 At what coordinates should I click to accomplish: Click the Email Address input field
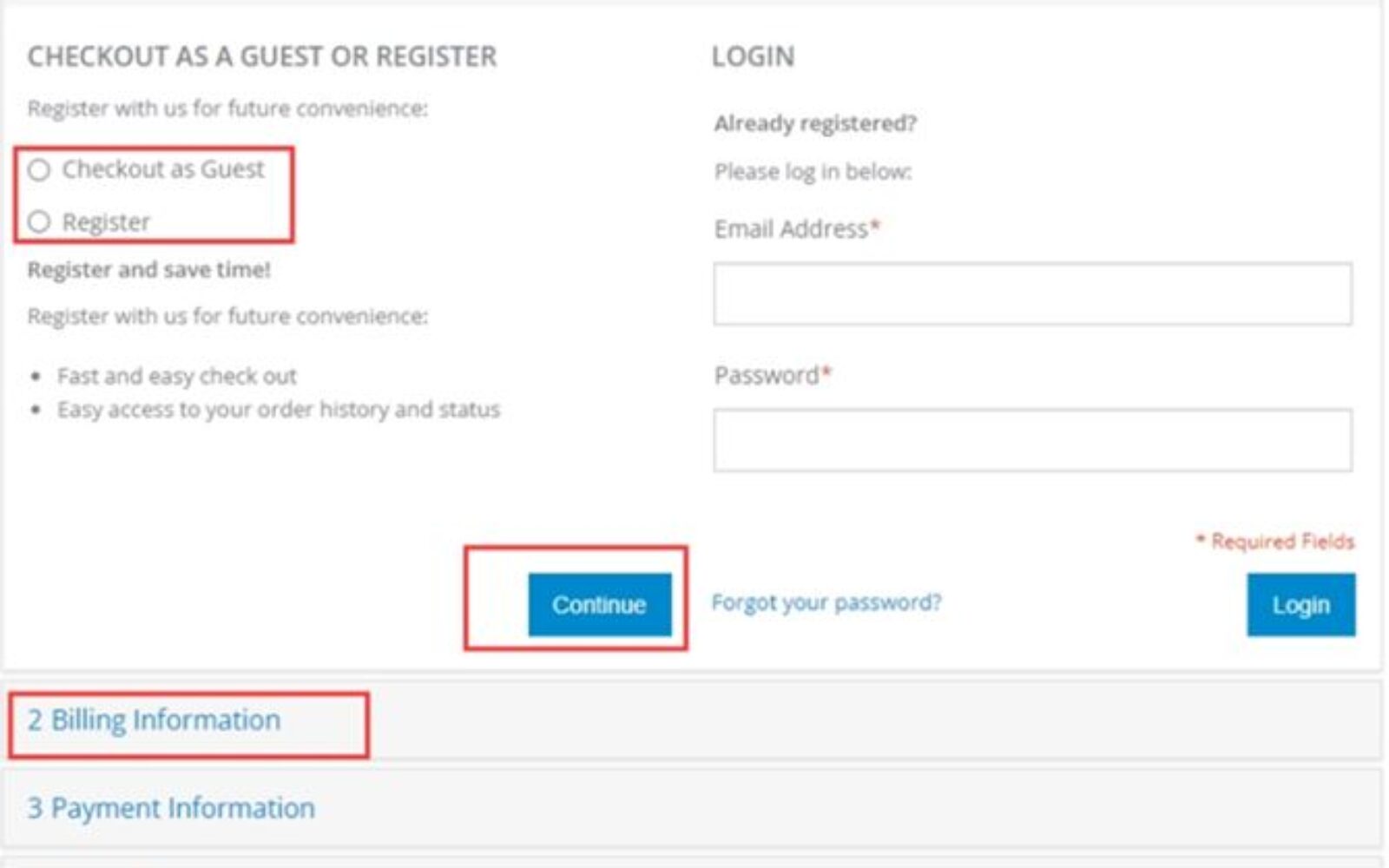point(1031,294)
